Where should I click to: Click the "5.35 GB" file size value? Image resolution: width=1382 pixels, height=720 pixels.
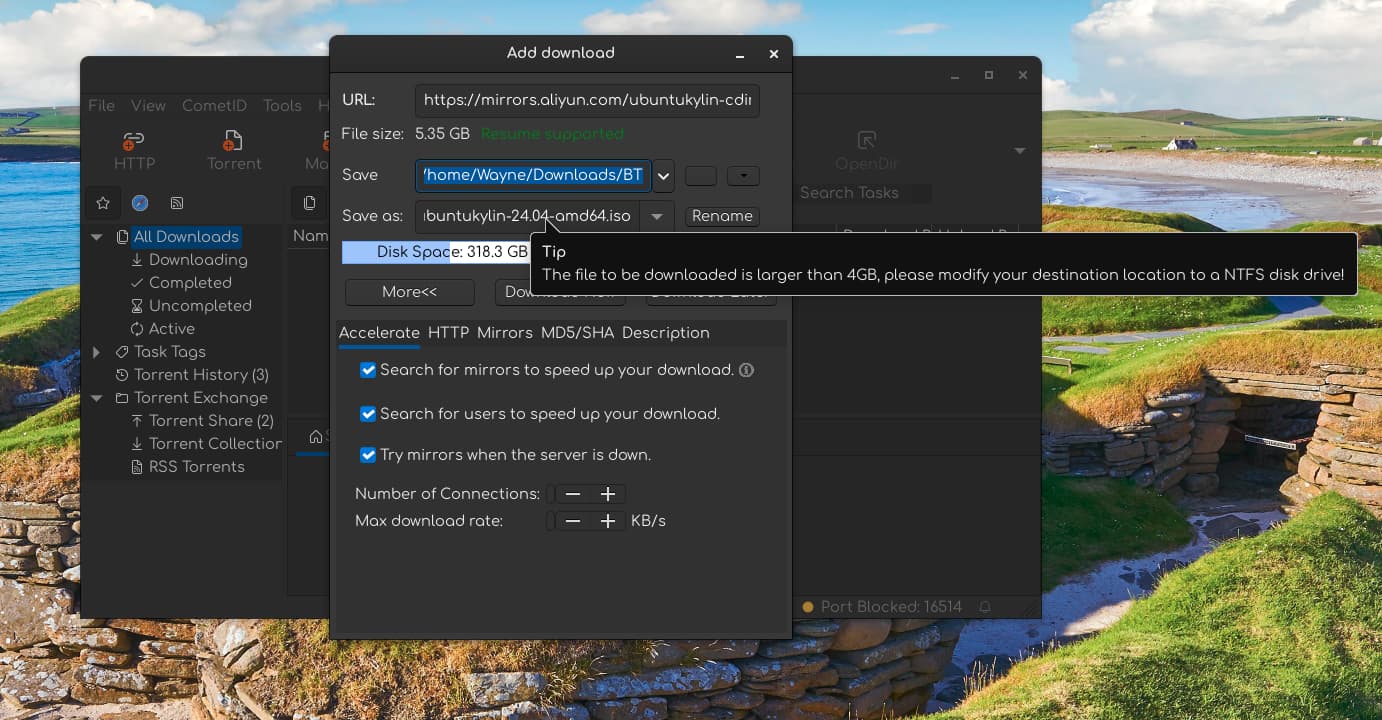442,134
